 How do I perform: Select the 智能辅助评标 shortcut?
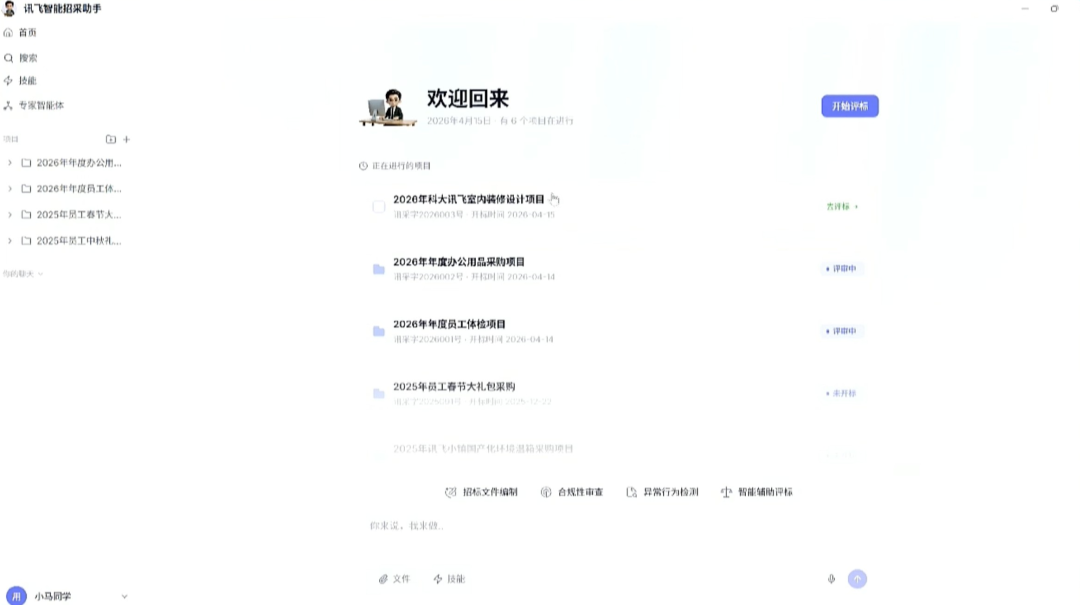[x=757, y=492]
